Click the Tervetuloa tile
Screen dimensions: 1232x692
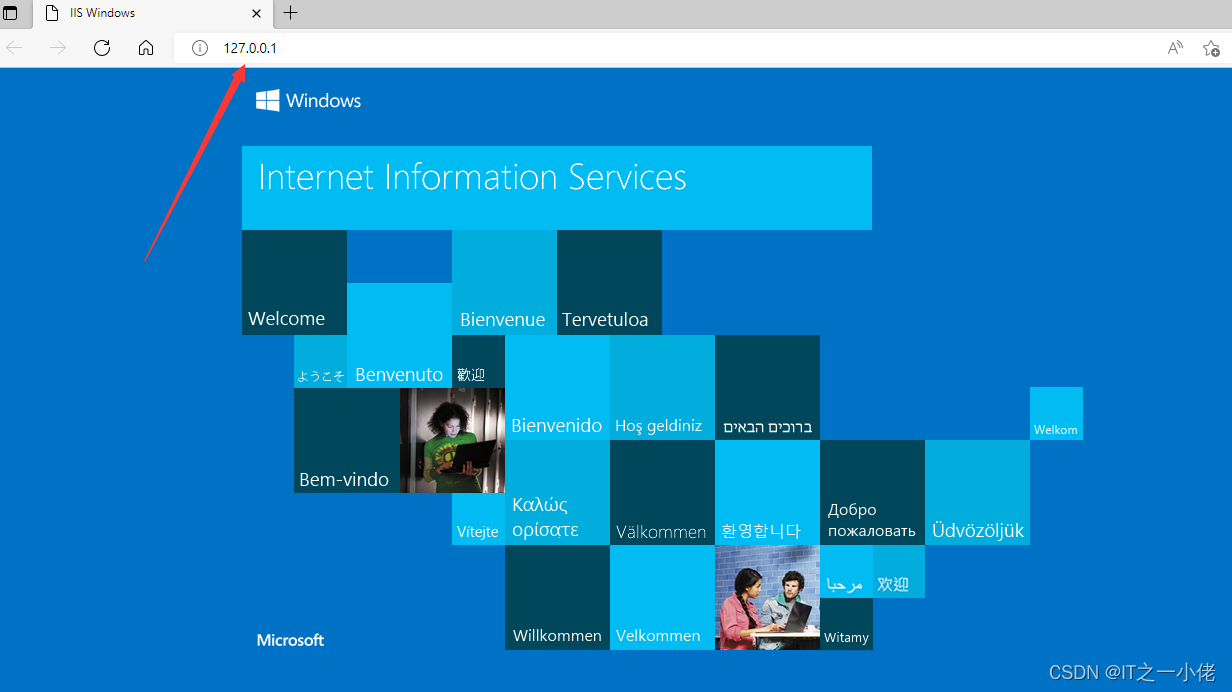609,282
